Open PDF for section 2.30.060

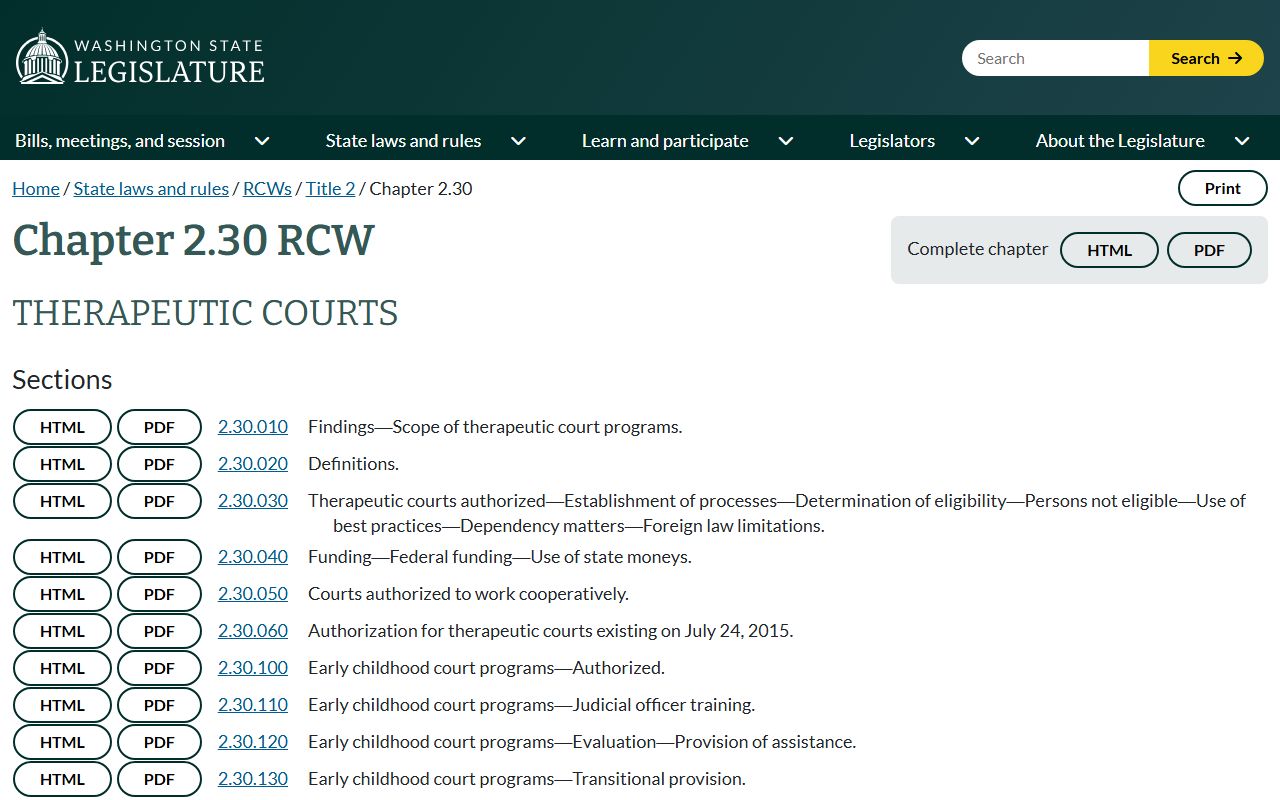[x=159, y=631]
